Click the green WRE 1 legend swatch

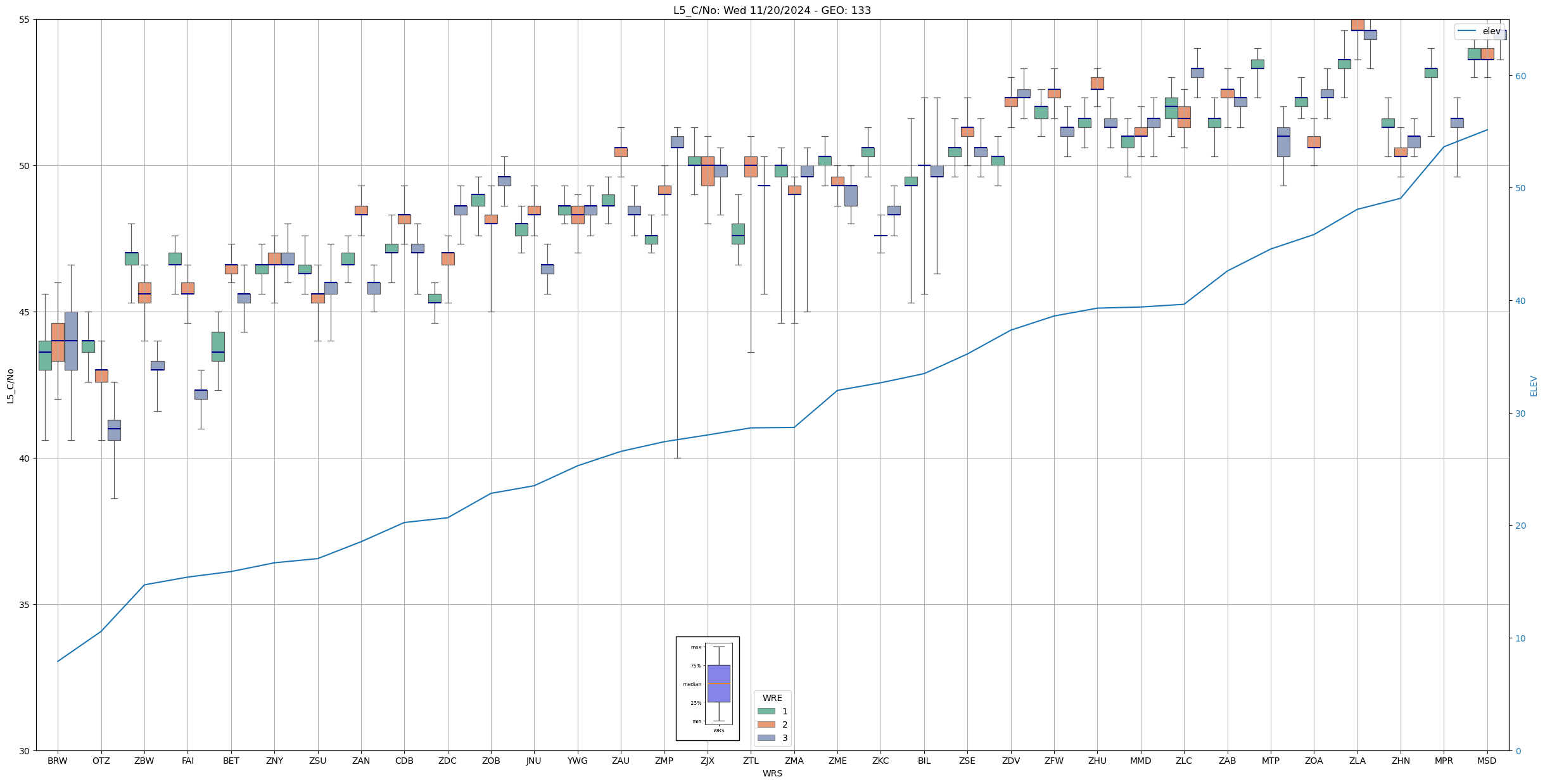point(766,711)
